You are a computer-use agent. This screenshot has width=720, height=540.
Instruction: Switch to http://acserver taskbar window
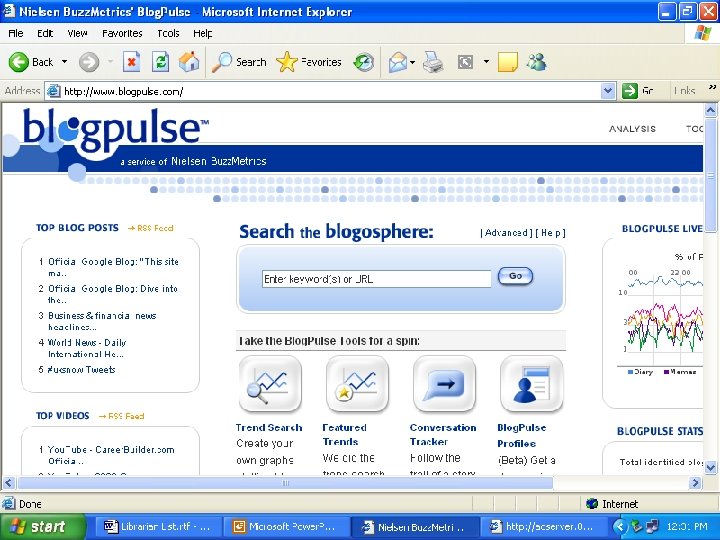point(543,526)
